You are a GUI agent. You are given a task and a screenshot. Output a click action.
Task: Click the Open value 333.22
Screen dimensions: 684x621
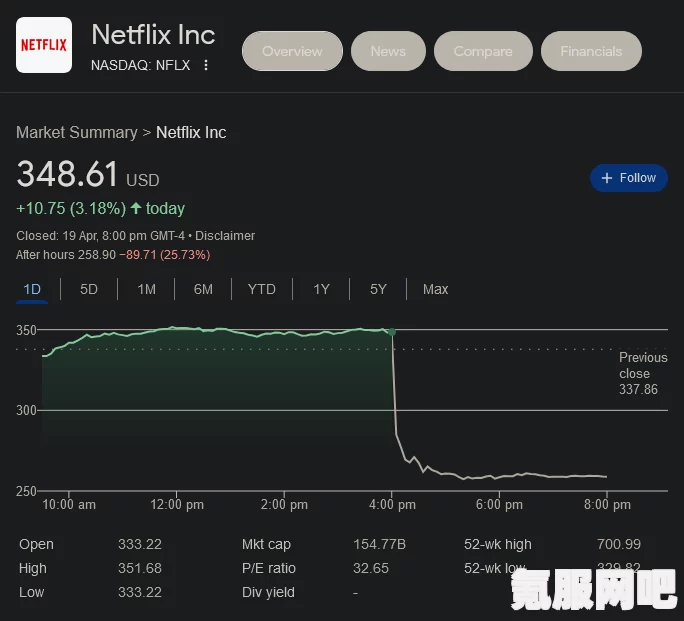click(140, 544)
